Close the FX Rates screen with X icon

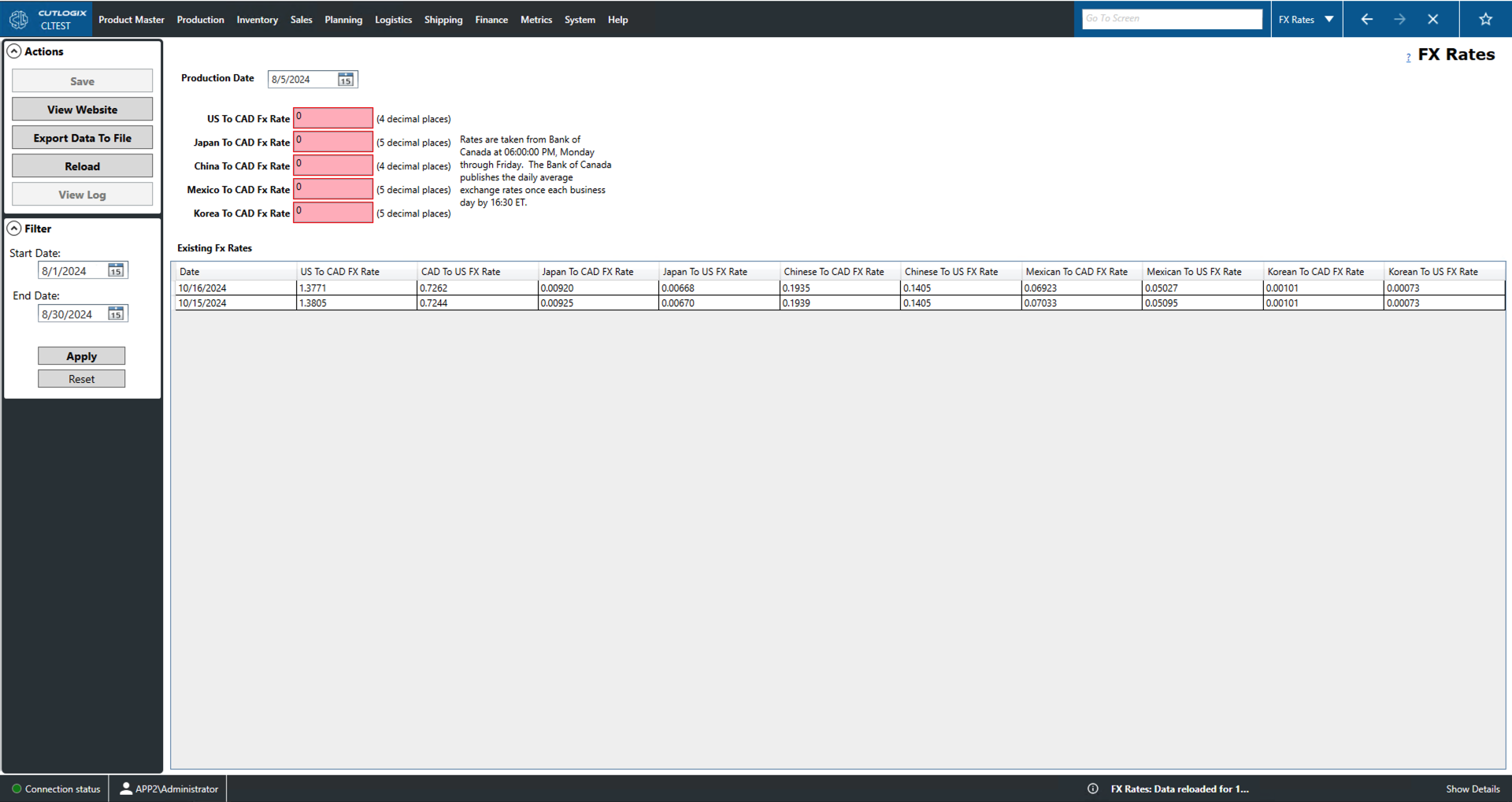[1433, 19]
